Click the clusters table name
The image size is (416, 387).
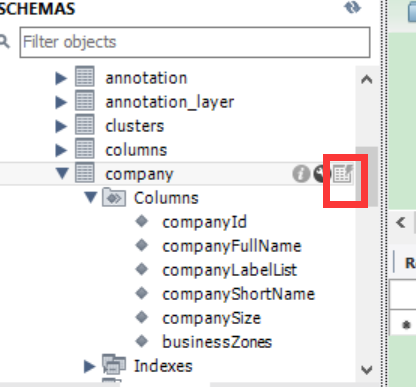(x=135, y=126)
